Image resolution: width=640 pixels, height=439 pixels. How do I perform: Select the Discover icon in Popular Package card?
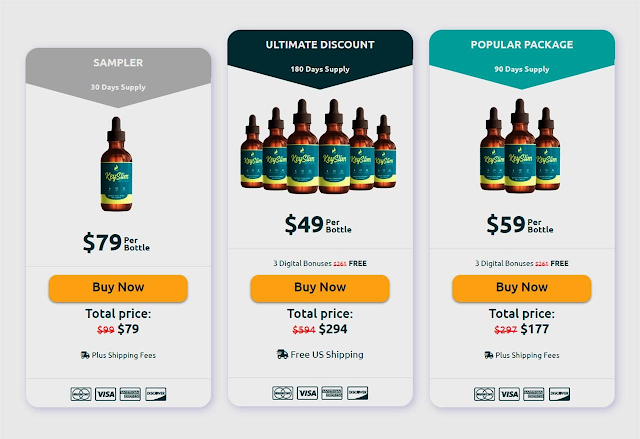[559, 394]
